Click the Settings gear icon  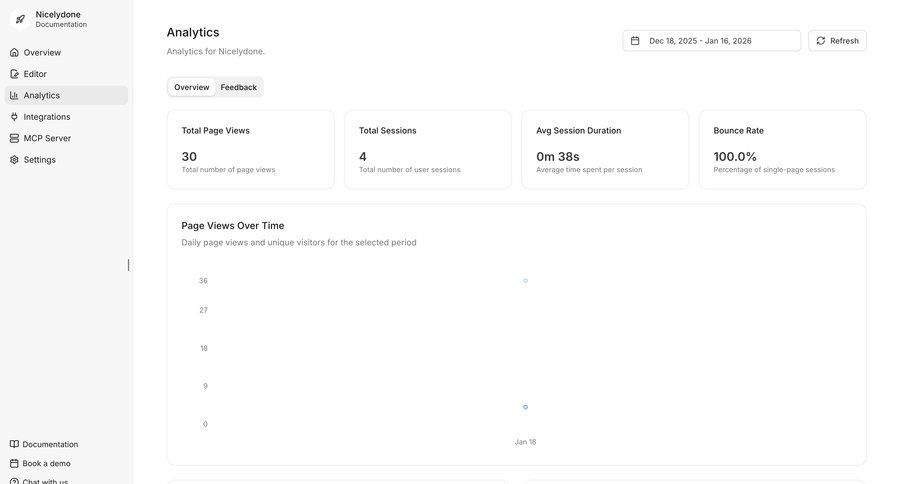click(14, 160)
